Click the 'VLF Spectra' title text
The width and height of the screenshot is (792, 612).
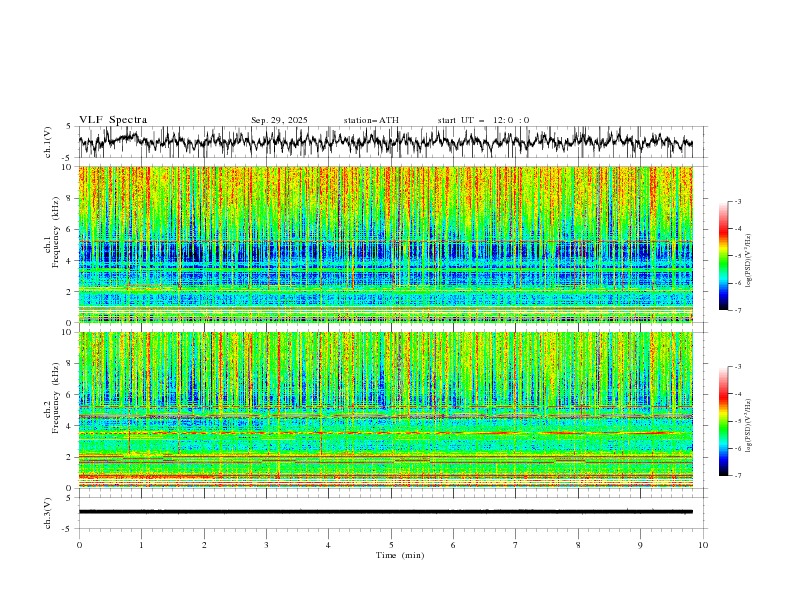[113, 120]
